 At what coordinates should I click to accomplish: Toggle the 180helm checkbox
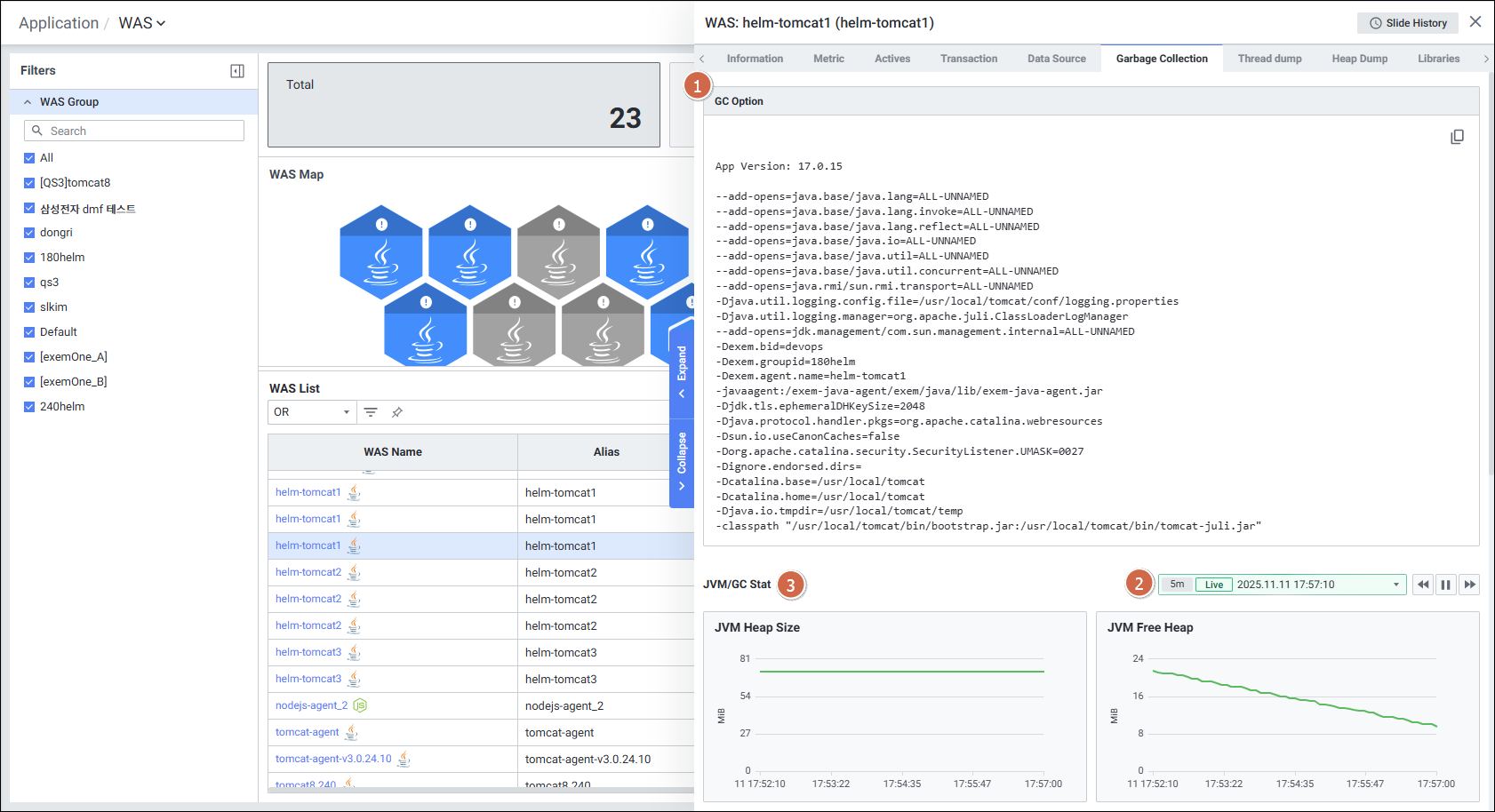[x=29, y=258]
